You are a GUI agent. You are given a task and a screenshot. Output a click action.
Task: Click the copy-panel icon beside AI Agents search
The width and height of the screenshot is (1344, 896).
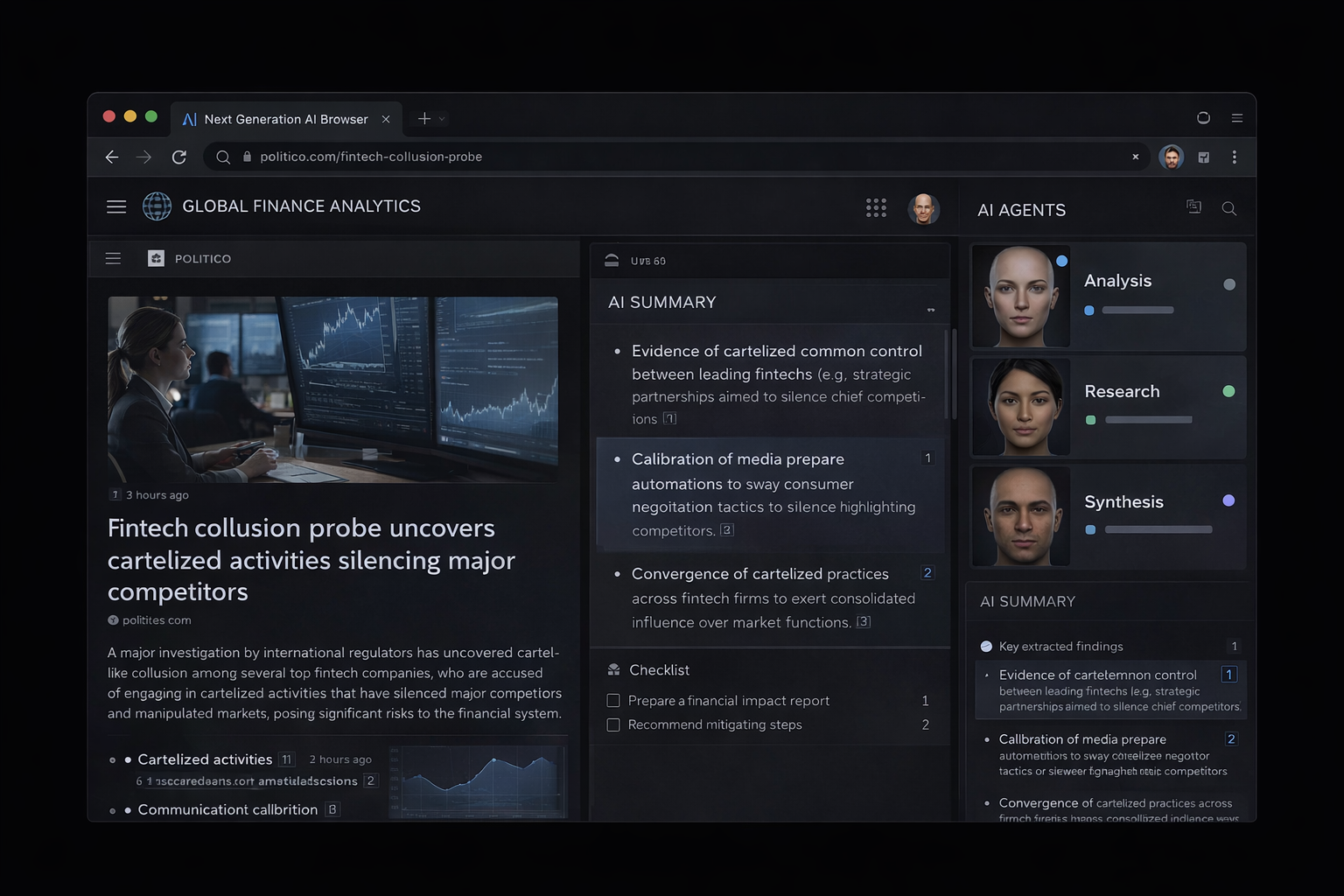(1193, 207)
